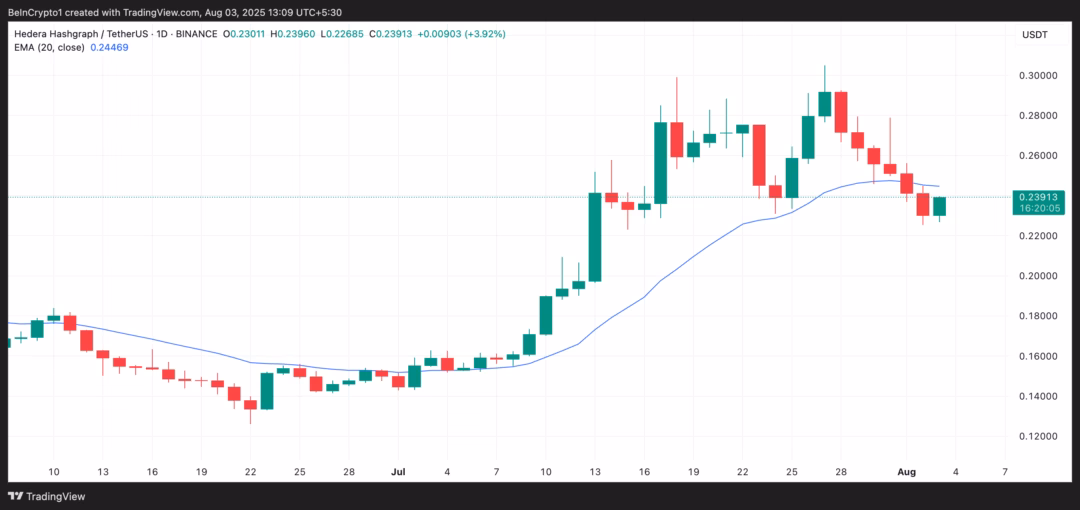This screenshot has width=1080, height=510.
Task: Click the +3.92% change value in header
Action: (483, 33)
